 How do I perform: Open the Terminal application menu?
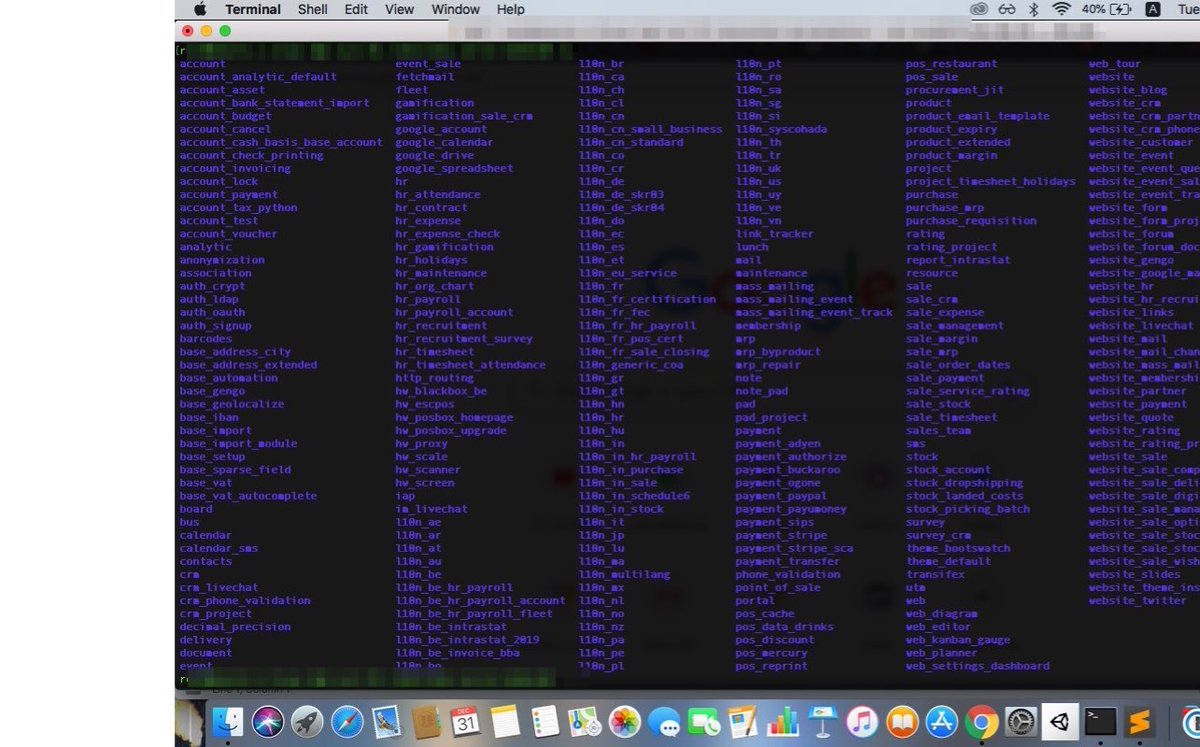[253, 9]
